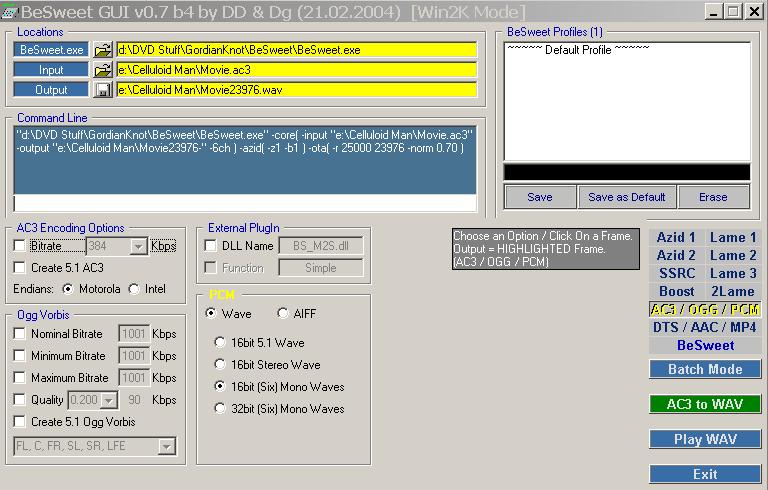Click the Batch Mode button
The height and width of the screenshot is (490, 768).
[x=705, y=369]
